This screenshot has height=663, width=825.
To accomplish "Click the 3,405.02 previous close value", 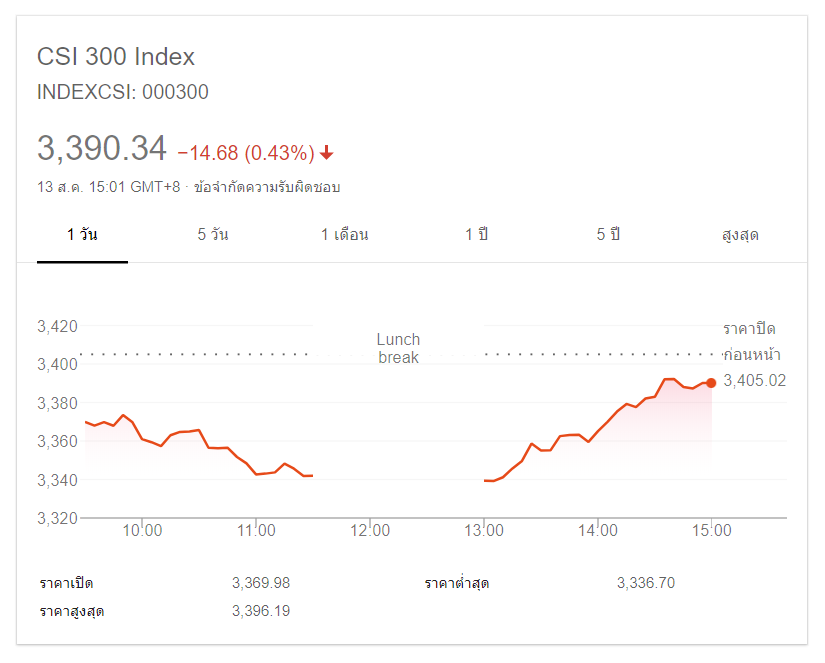I will coord(754,381).
